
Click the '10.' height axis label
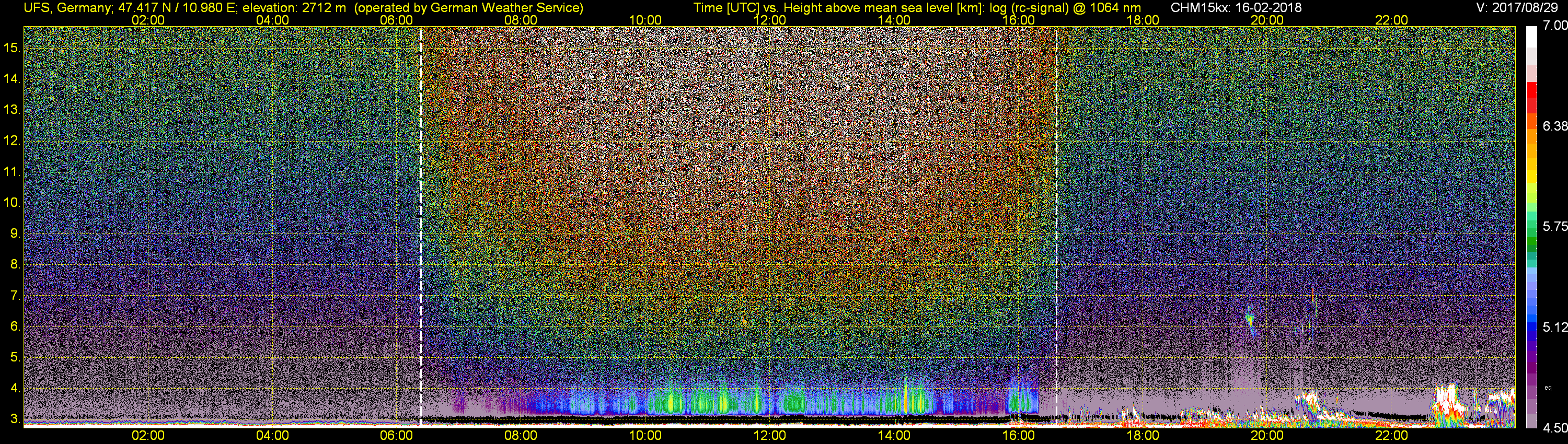point(11,203)
